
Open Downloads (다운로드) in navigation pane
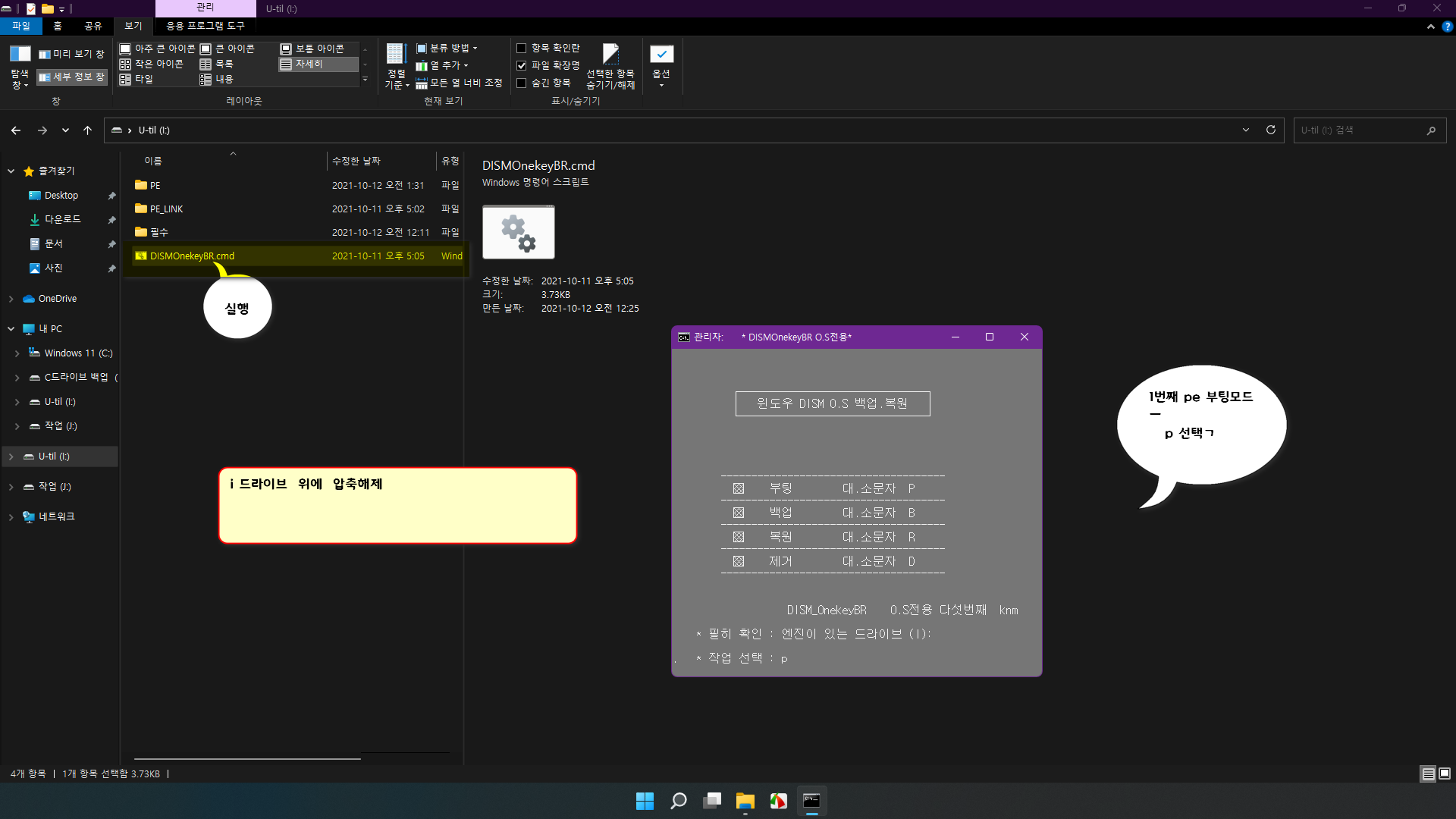click(62, 219)
